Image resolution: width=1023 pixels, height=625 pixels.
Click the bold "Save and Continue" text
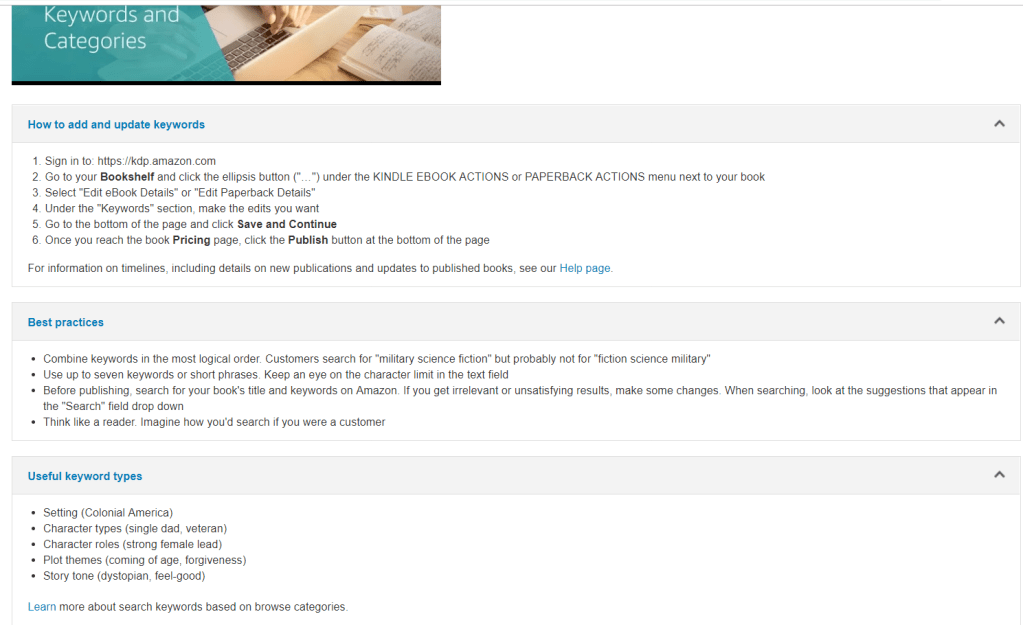(x=286, y=224)
